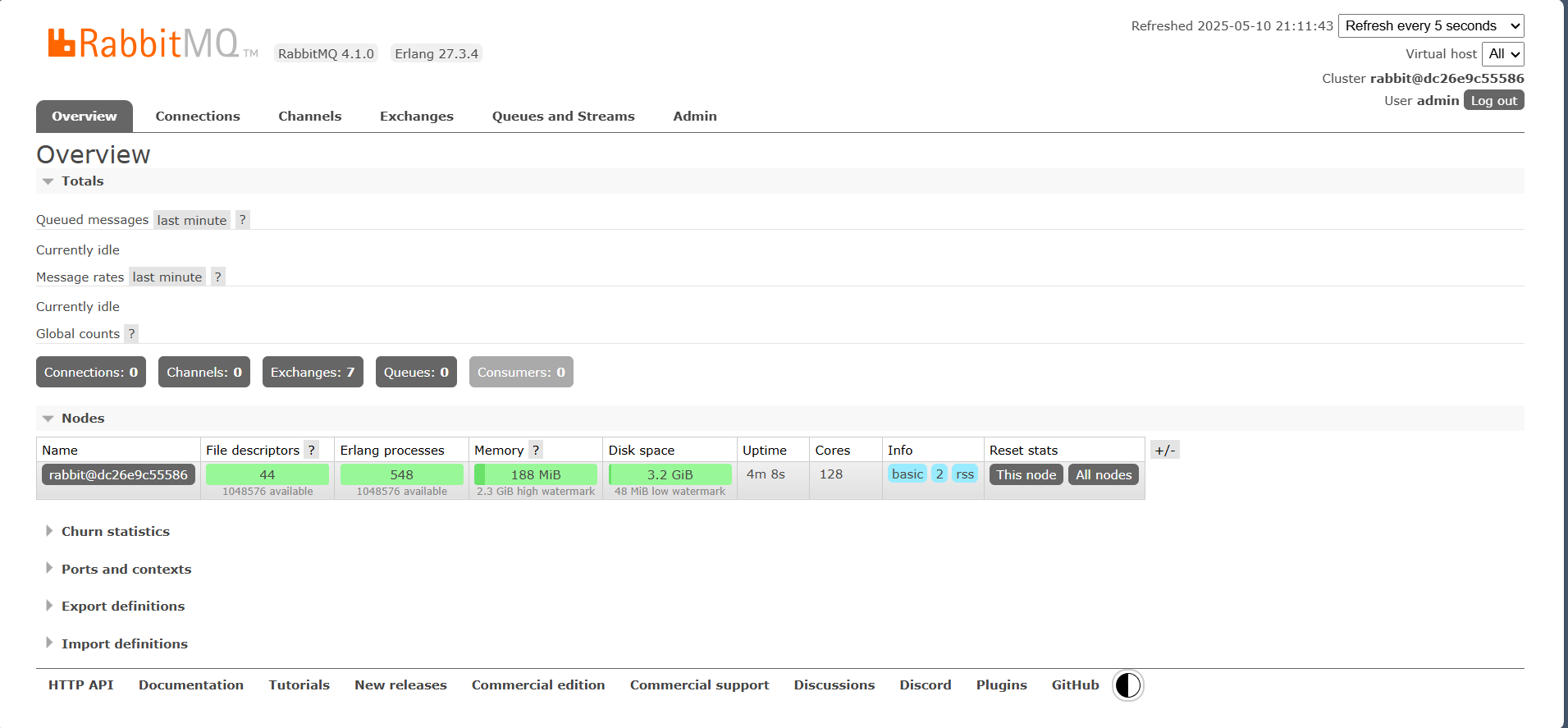Collapse the Totals section
Image resolution: width=1568 pixels, height=728 pixels.
pyautogui.click(x=82, y=181)
